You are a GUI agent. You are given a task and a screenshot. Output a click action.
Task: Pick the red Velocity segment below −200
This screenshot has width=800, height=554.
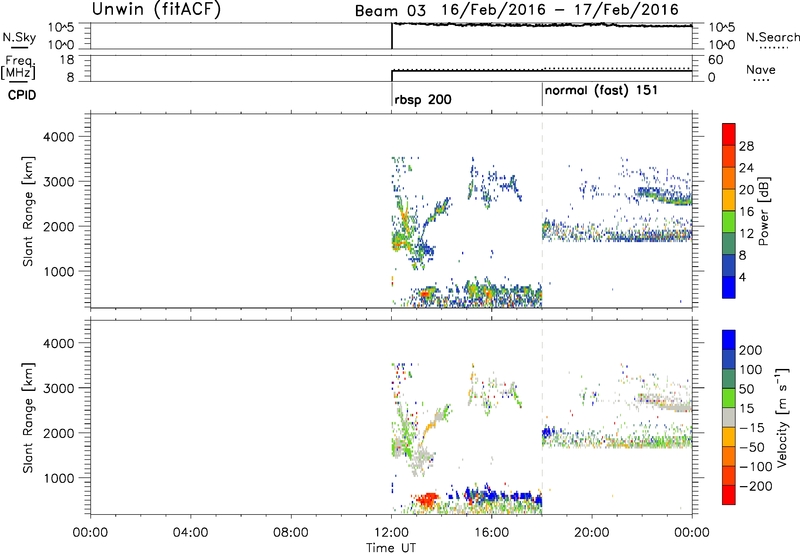pyautogui.click(x=729, y=495)
